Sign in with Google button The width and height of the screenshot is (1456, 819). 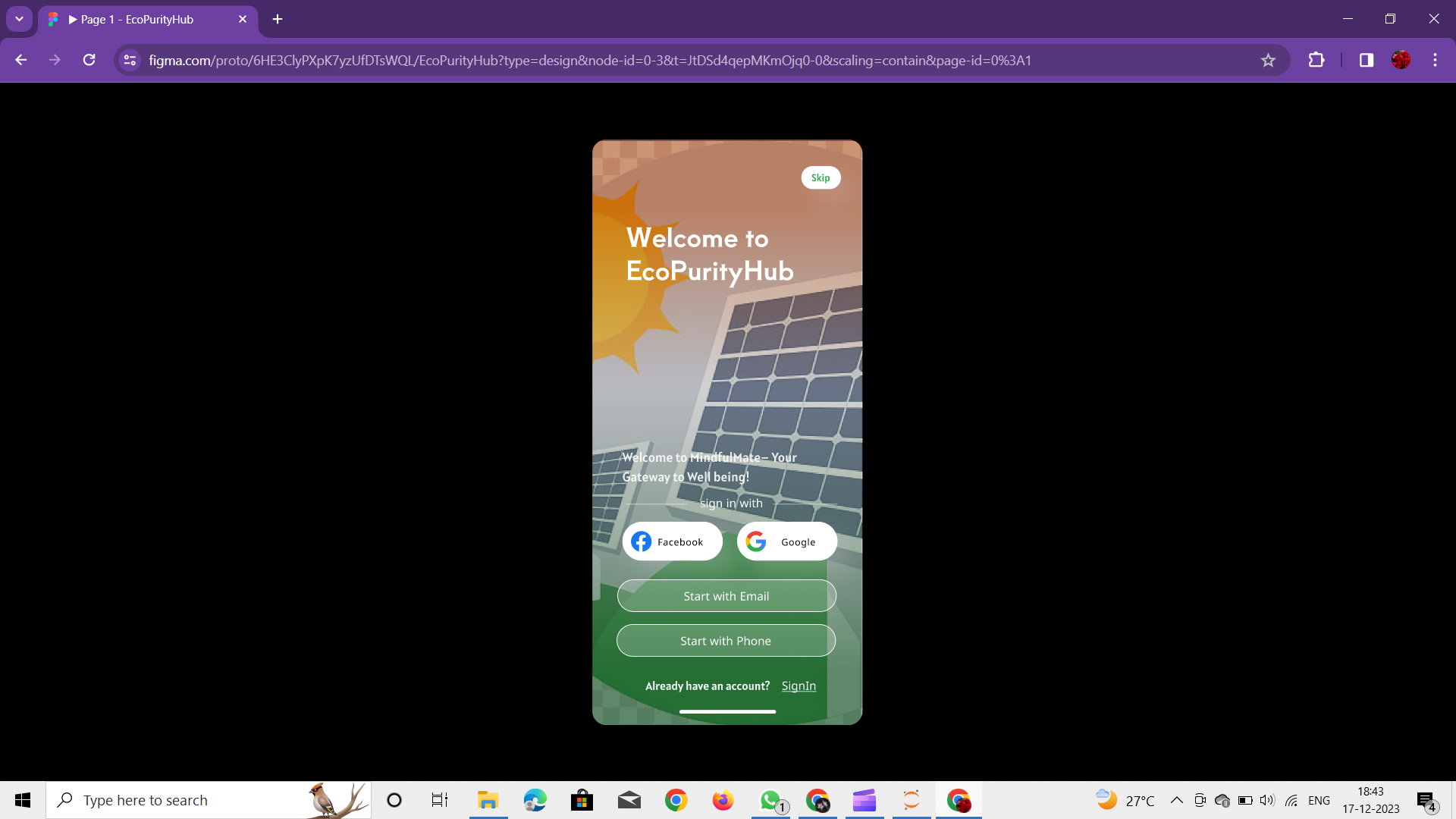[x=786, y=541]
